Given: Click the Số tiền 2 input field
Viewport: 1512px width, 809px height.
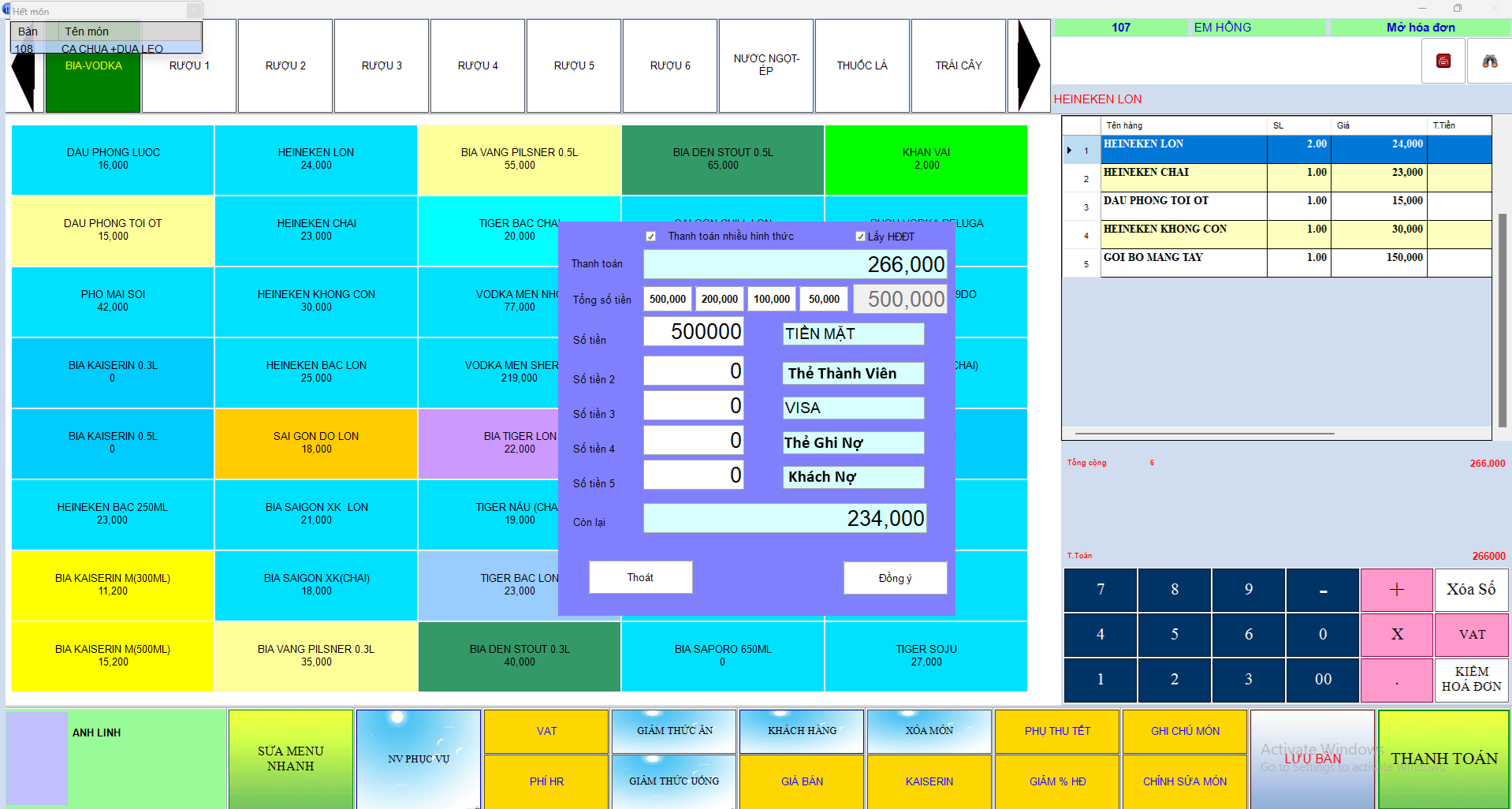Looking at the screenshot, I should [693, 371].
